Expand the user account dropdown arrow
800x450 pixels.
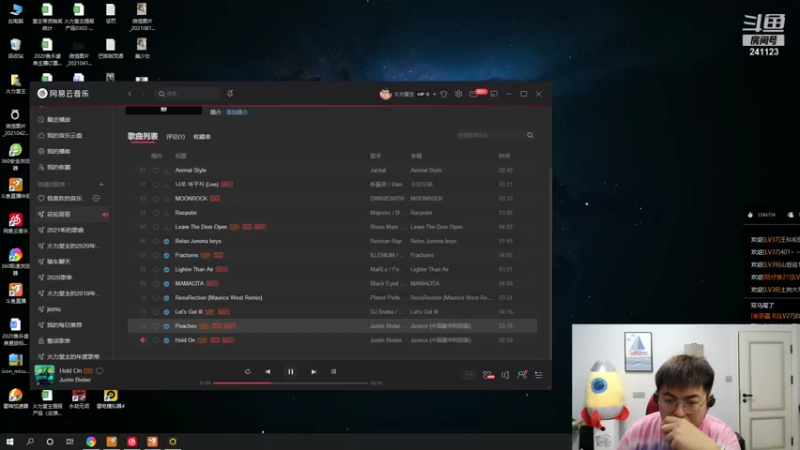click(434, 94)
